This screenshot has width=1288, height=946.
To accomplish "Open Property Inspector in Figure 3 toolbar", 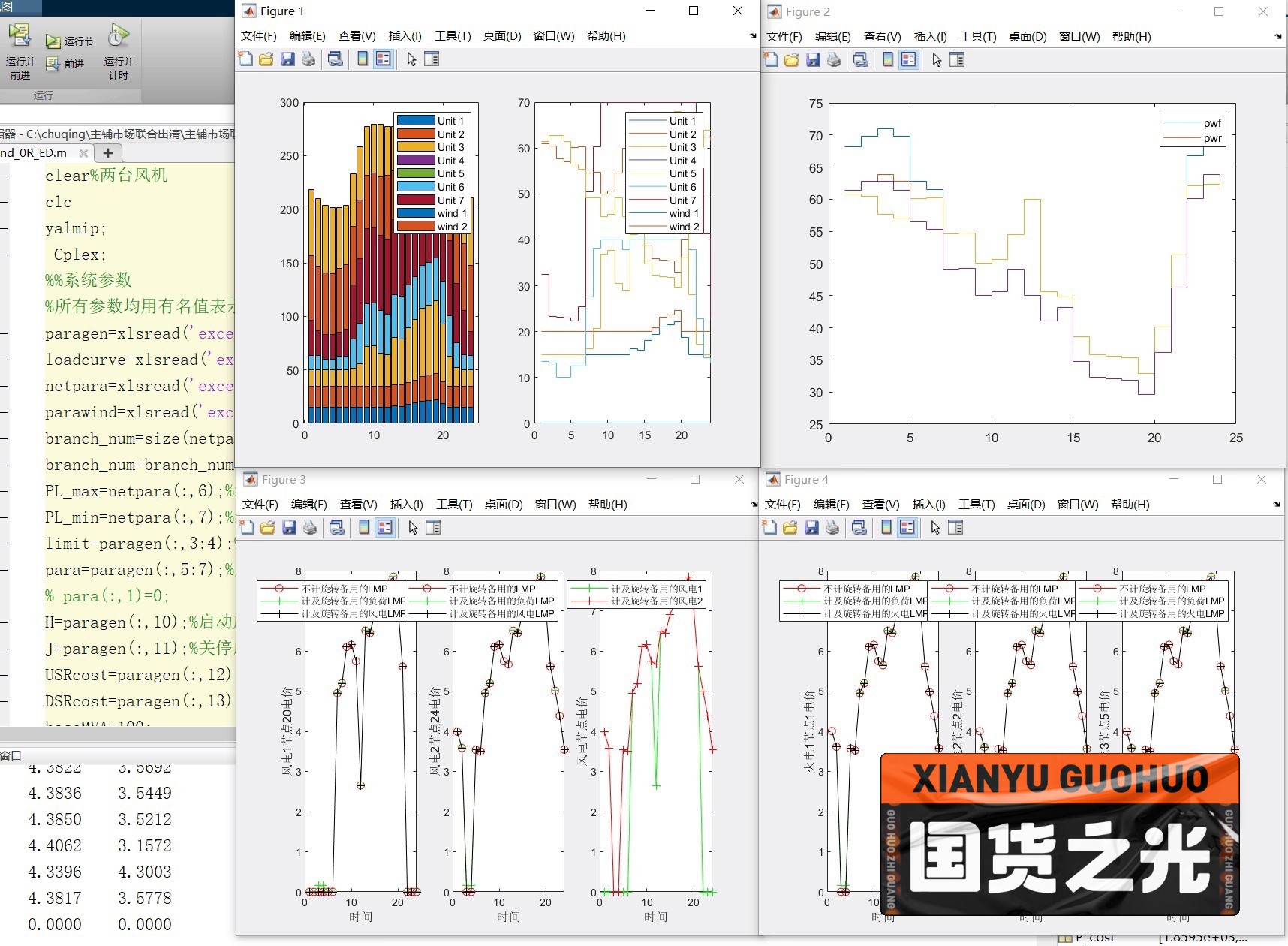I will click(433, 527).
